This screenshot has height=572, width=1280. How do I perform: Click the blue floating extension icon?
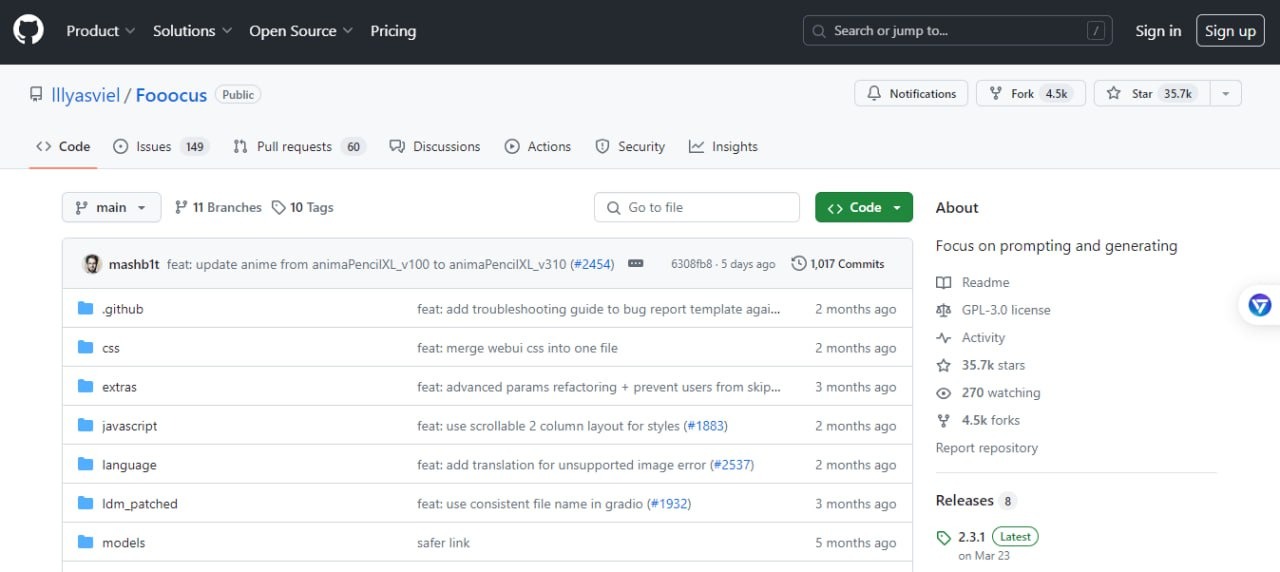point(1260,305)
